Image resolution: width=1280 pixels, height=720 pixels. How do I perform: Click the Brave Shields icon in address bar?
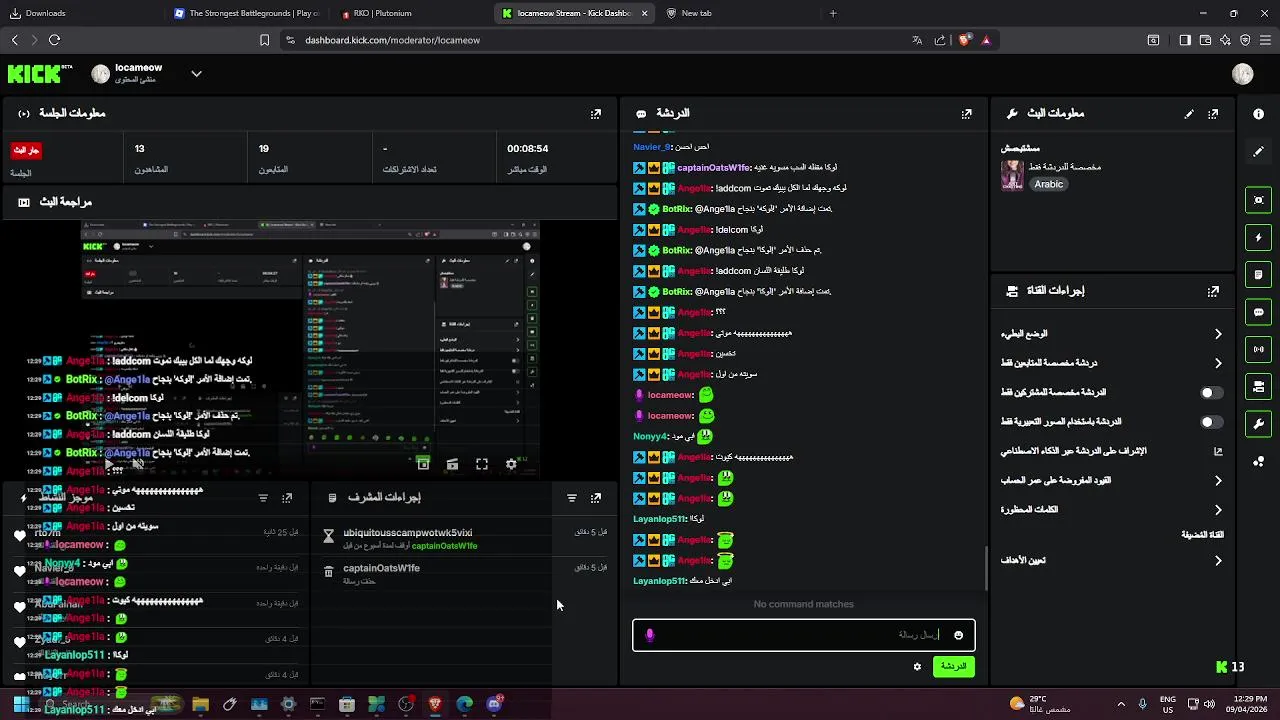(965, 40)
